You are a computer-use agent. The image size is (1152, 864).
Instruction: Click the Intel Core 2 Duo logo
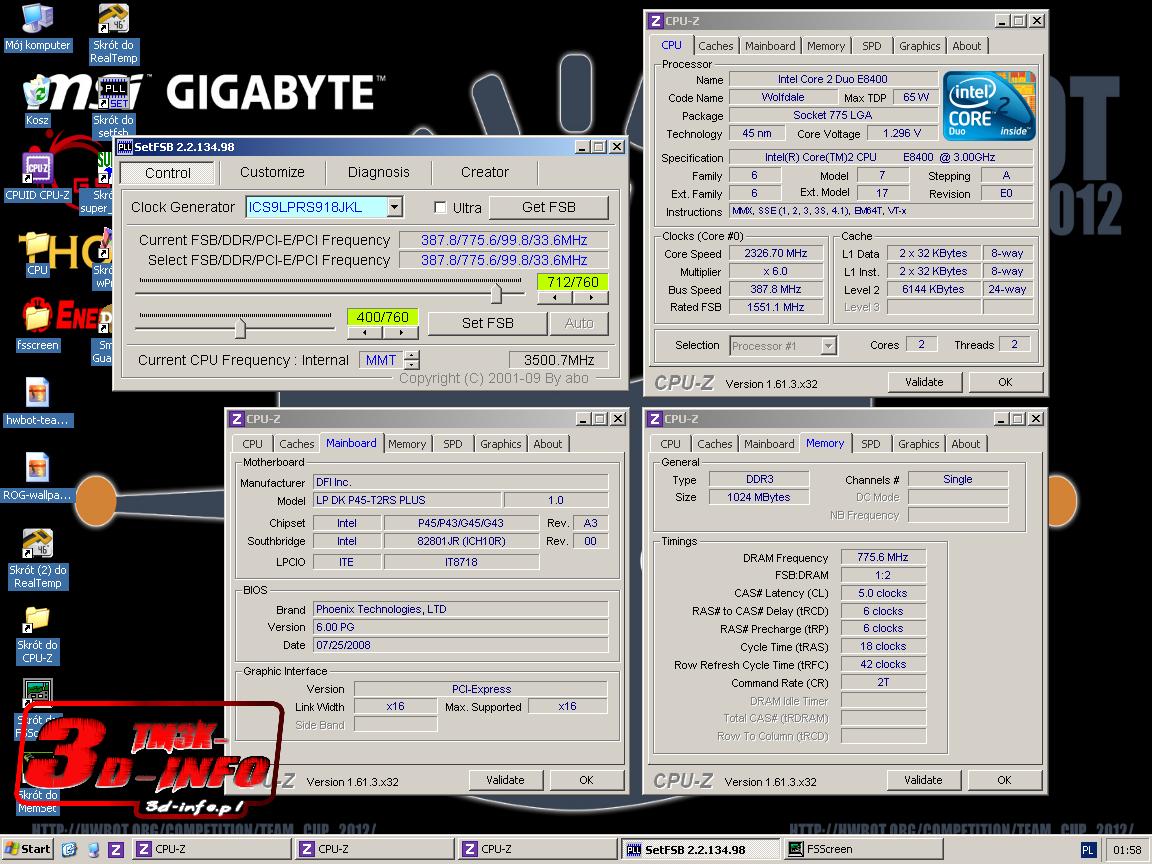point(989,107)
